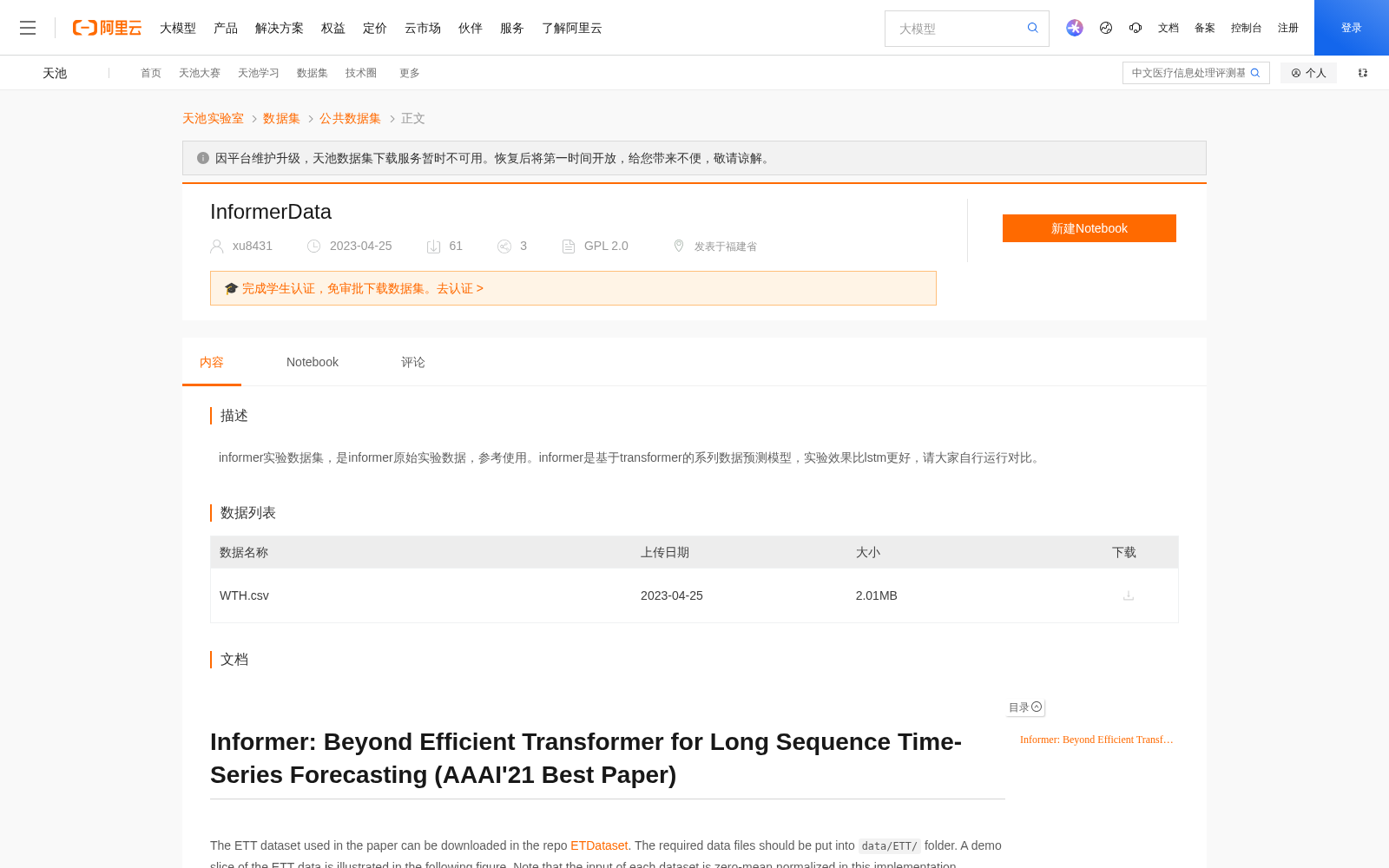1389x868 pixels.
Task: Focus the 中文医疗信息处理评测基 search field
Action: click(1188, 73)
